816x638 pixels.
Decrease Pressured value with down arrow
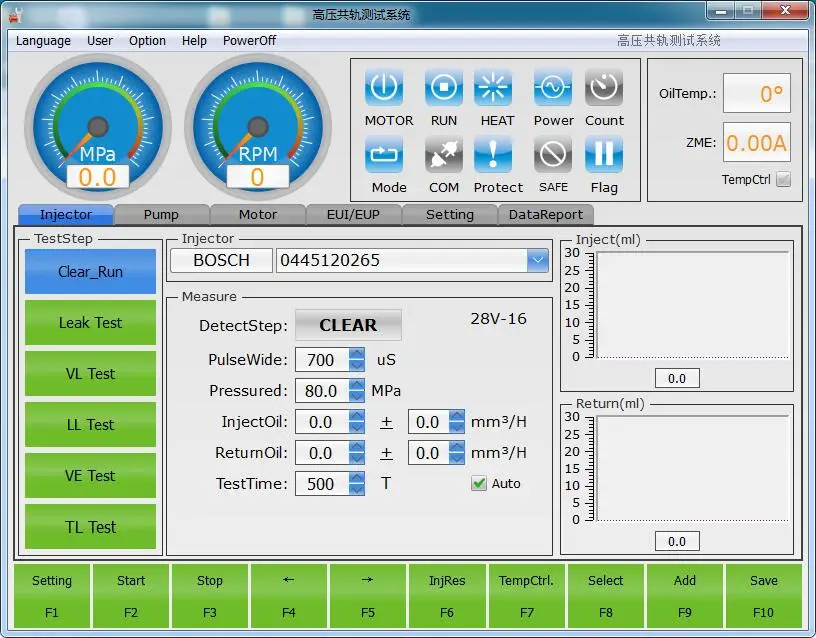(357, 397)
